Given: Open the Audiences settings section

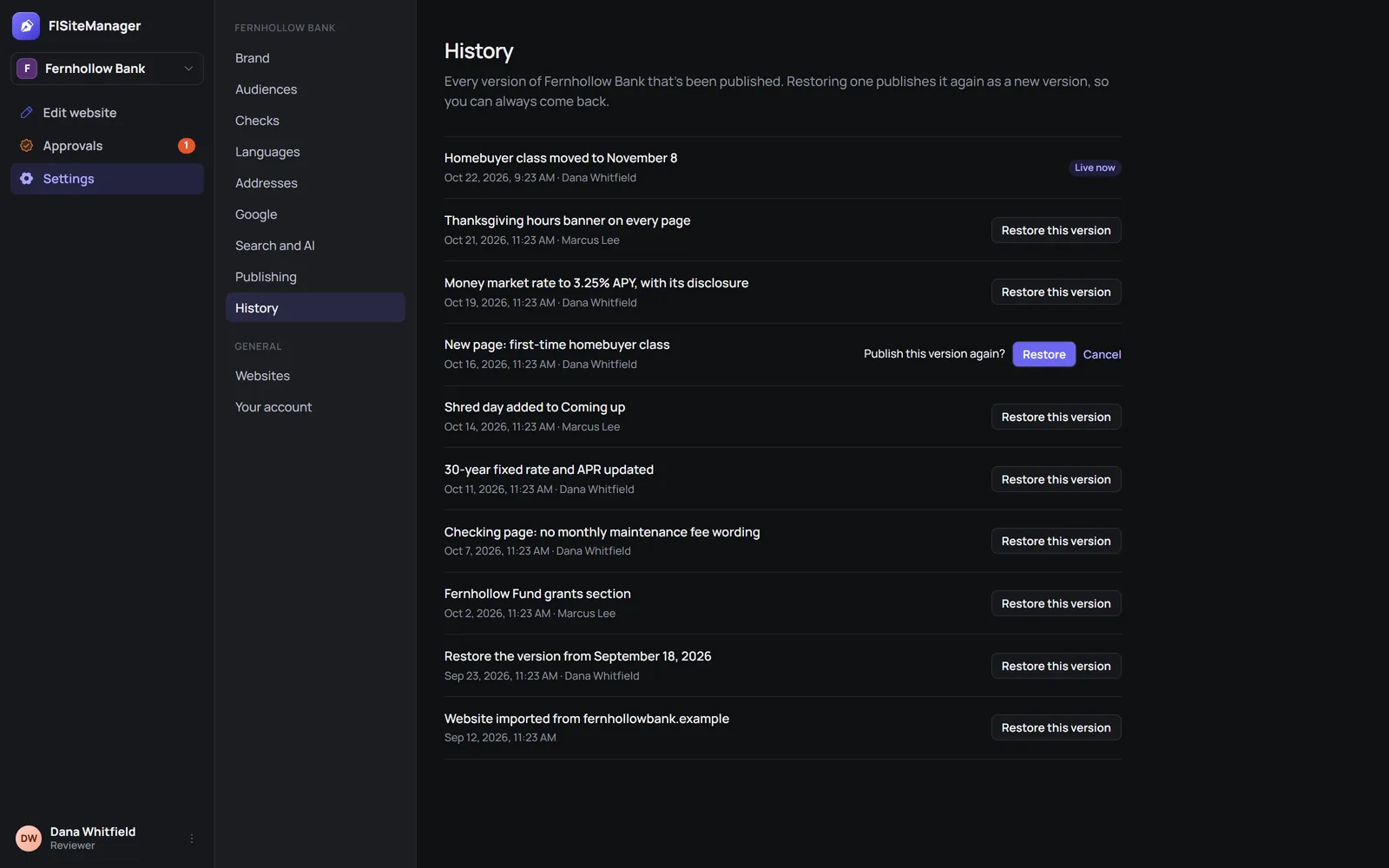Looking at the screenshot, I should pyautogui.click(x=315, y=89).
